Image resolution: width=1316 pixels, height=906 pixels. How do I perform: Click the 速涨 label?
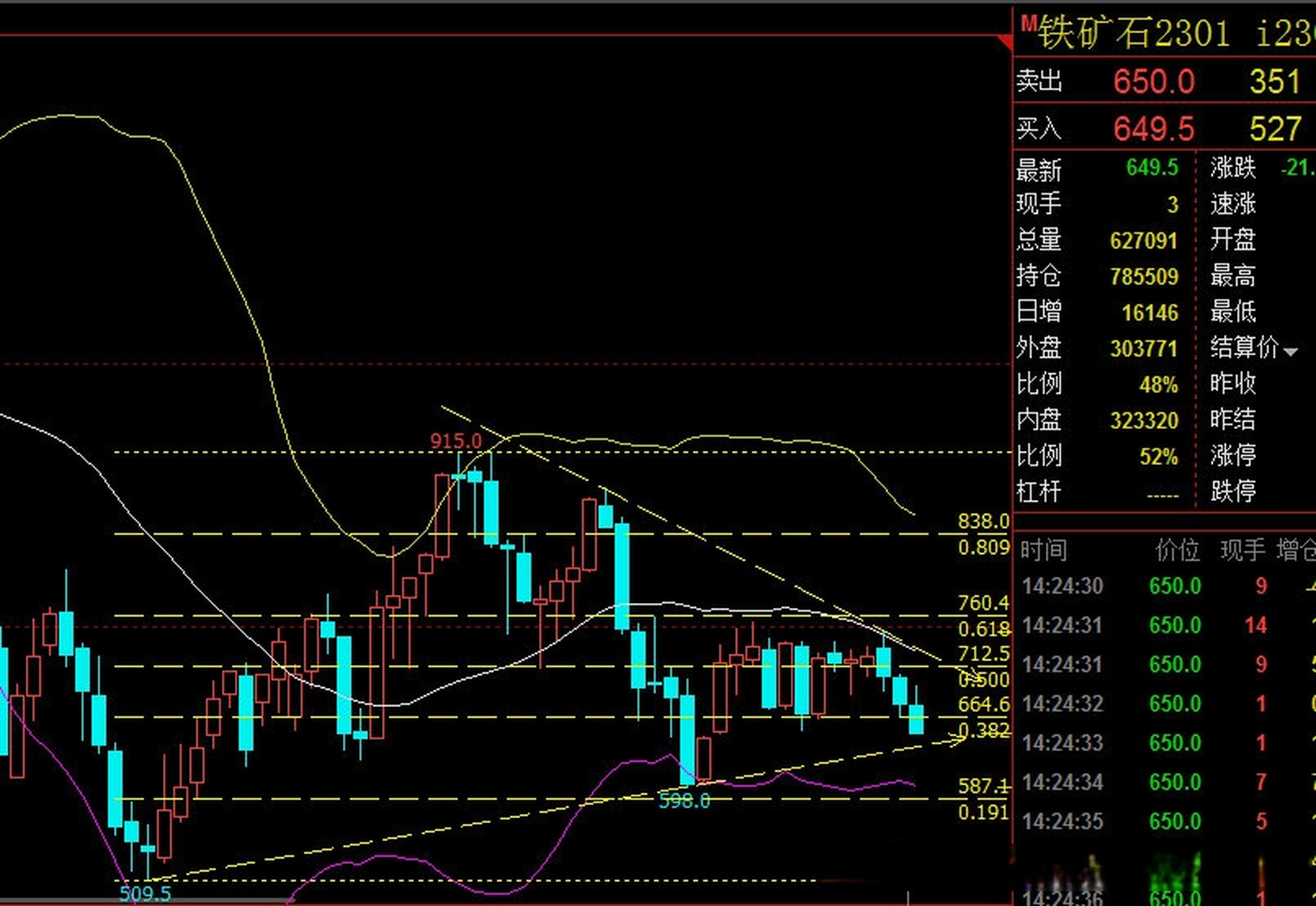[x=1233, y=204]
